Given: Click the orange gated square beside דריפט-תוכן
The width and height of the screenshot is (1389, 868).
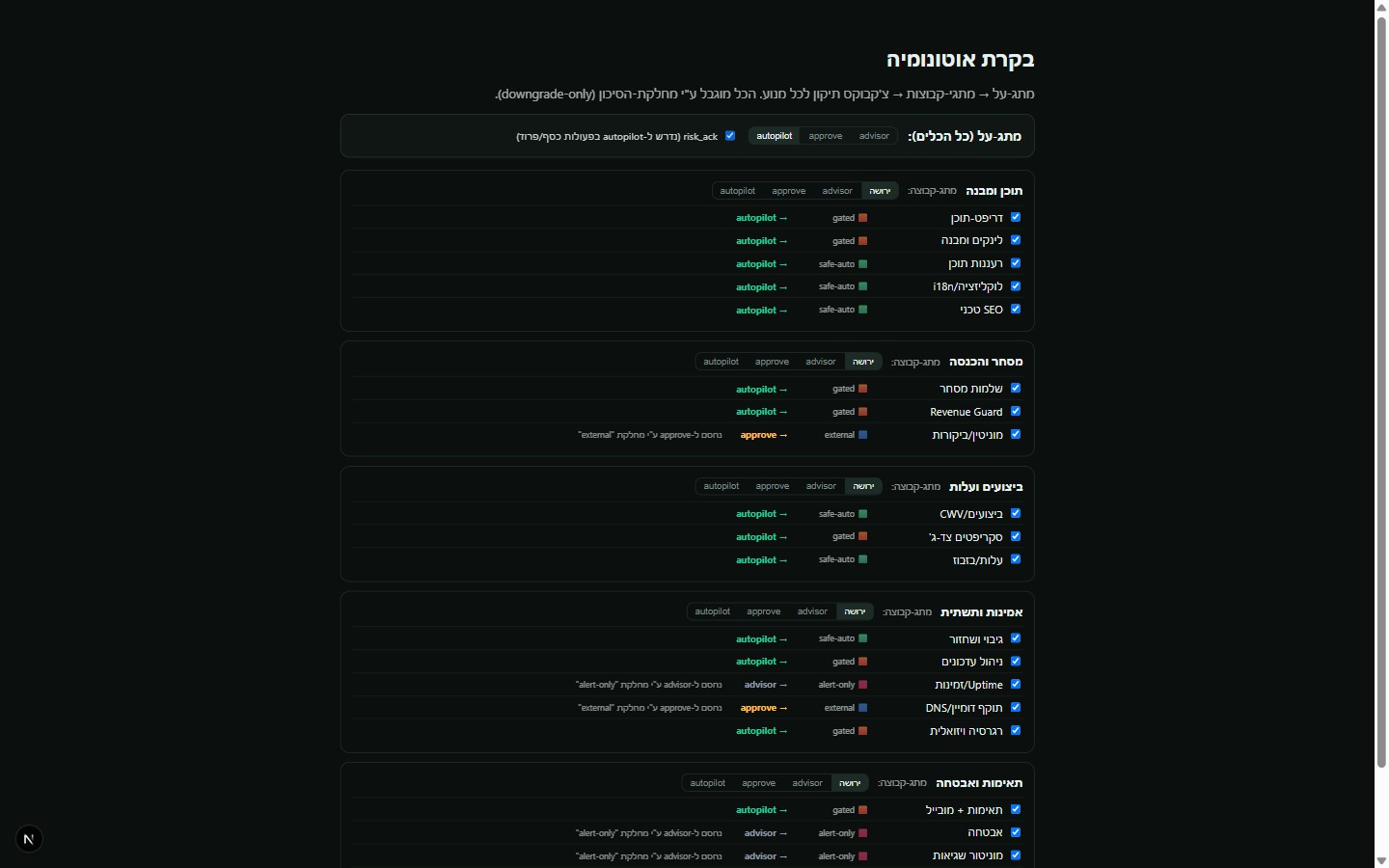Looking at the screenshot, I should (862, 218).
